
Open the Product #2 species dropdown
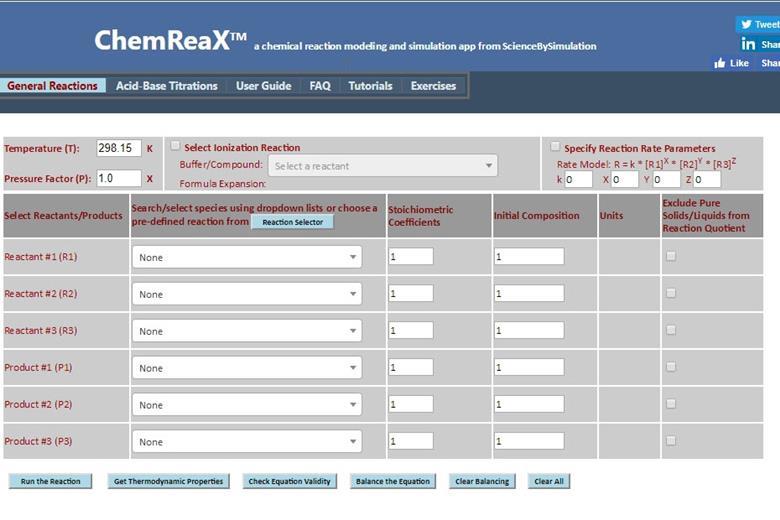[x=247, y=405]
